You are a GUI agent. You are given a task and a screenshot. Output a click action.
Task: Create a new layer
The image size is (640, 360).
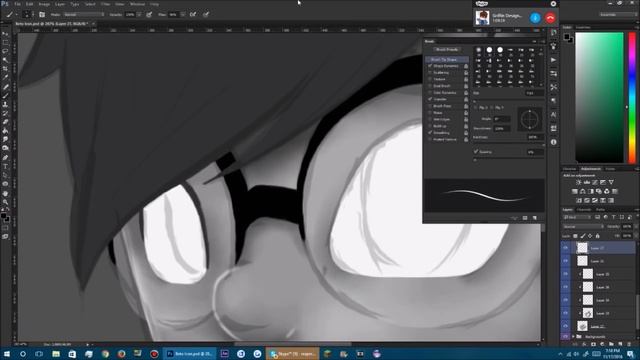coord(620,344)
